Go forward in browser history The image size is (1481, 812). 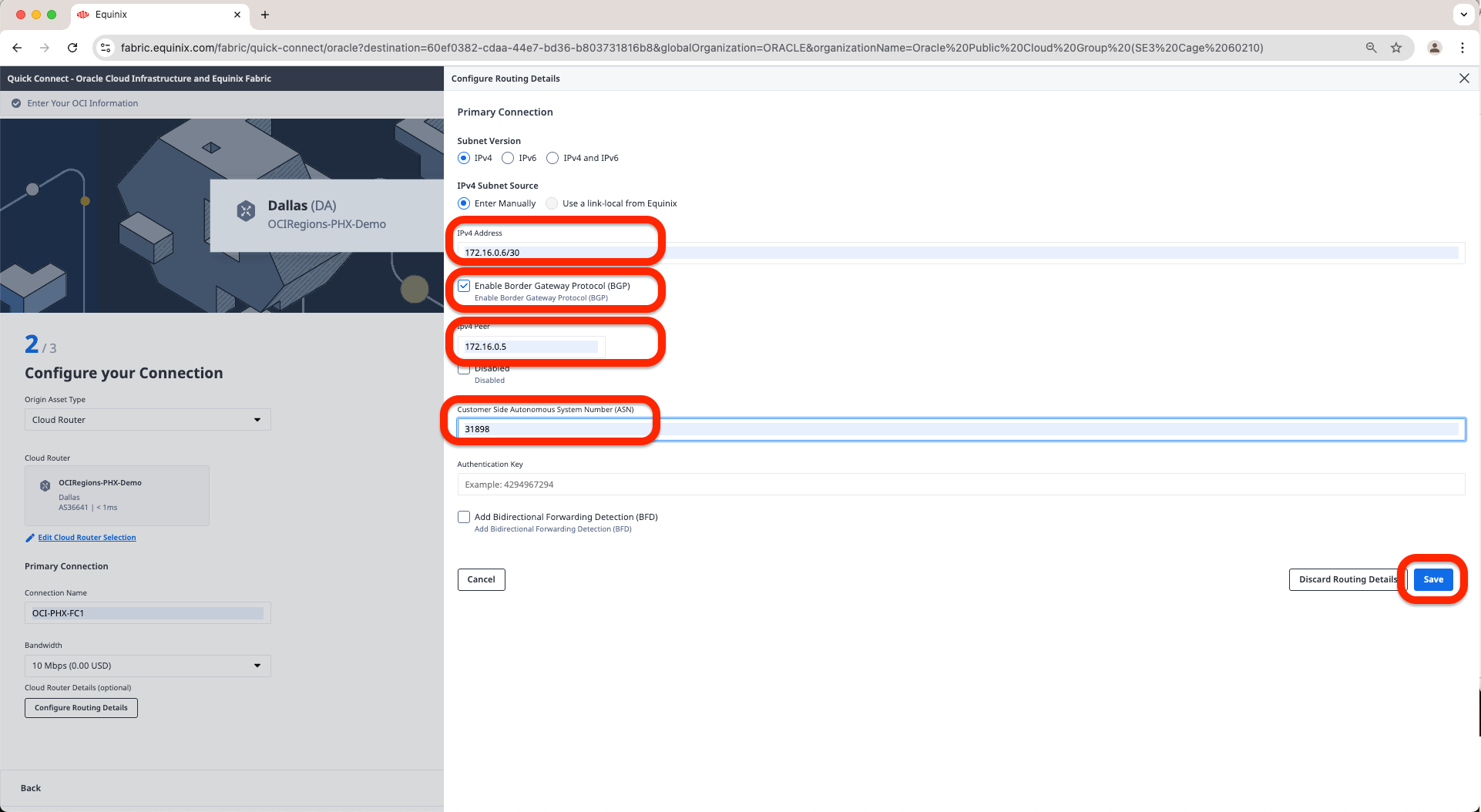point(45,48)
